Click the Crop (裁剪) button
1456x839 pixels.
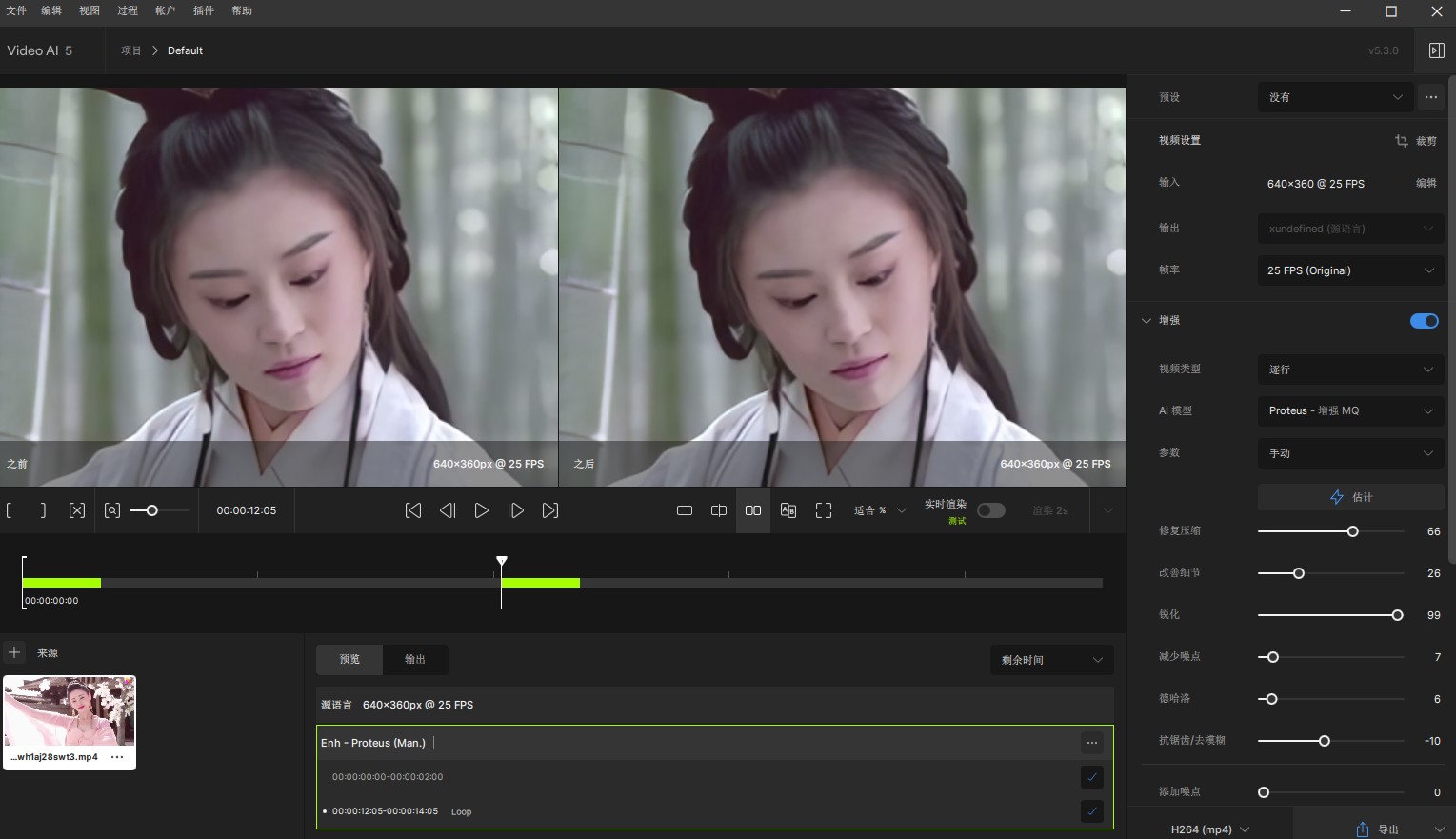pos(1426,141)
